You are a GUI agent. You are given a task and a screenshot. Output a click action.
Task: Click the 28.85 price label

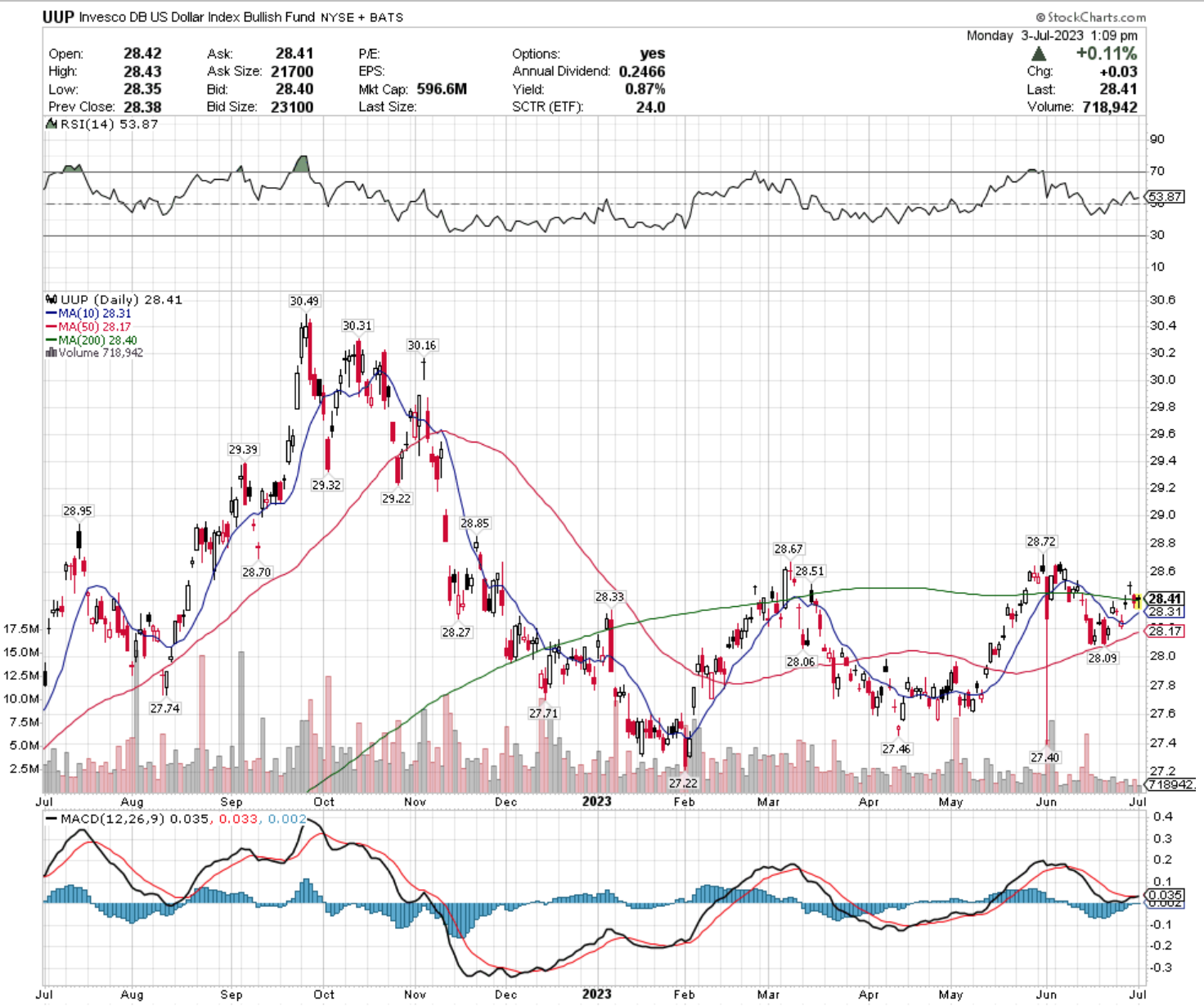click(x=474, y=523)
